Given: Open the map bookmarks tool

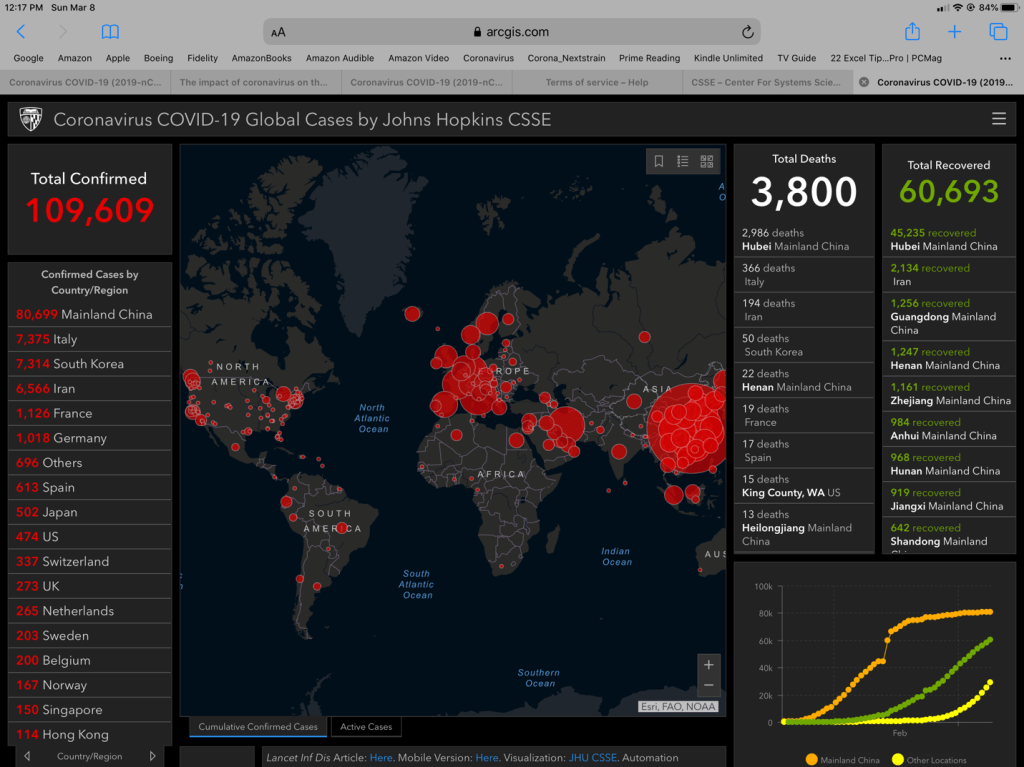Looking at the screenshot, I should click(659, 161).
